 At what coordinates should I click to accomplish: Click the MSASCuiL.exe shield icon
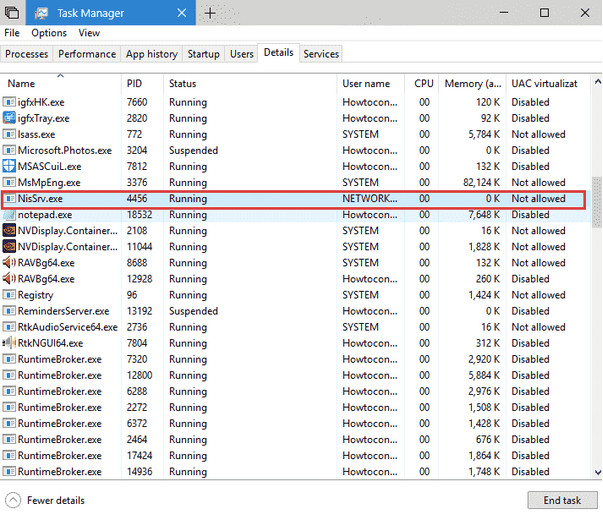coord(9,166)
